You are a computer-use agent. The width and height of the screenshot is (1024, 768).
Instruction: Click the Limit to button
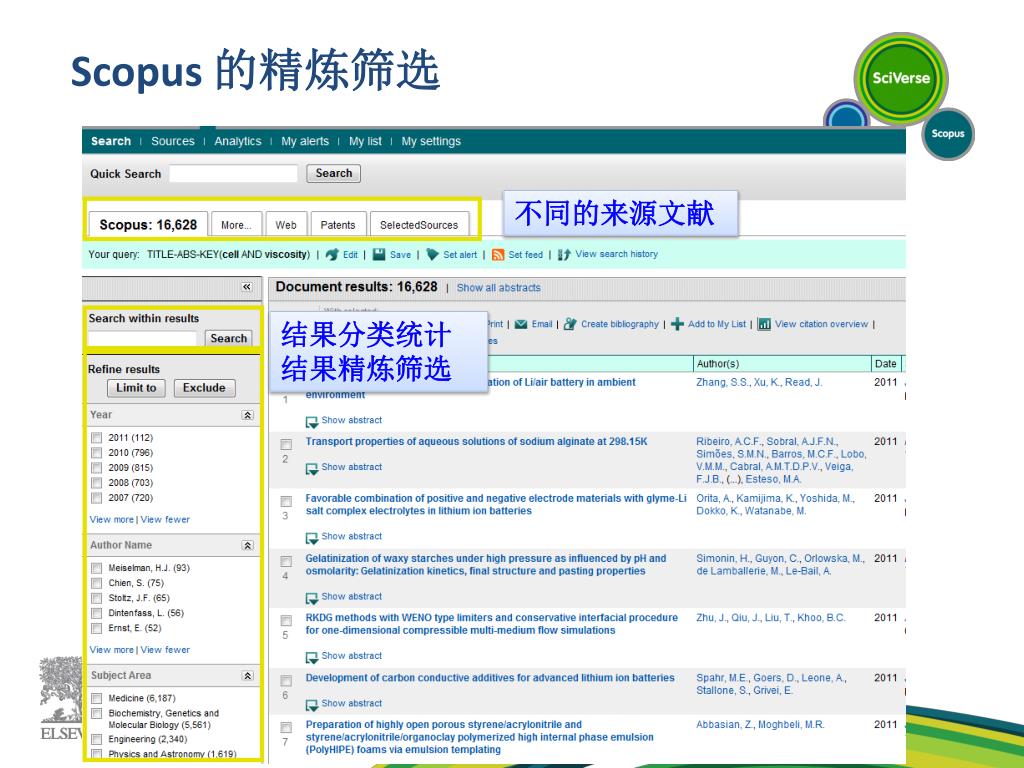click(136, 388)
